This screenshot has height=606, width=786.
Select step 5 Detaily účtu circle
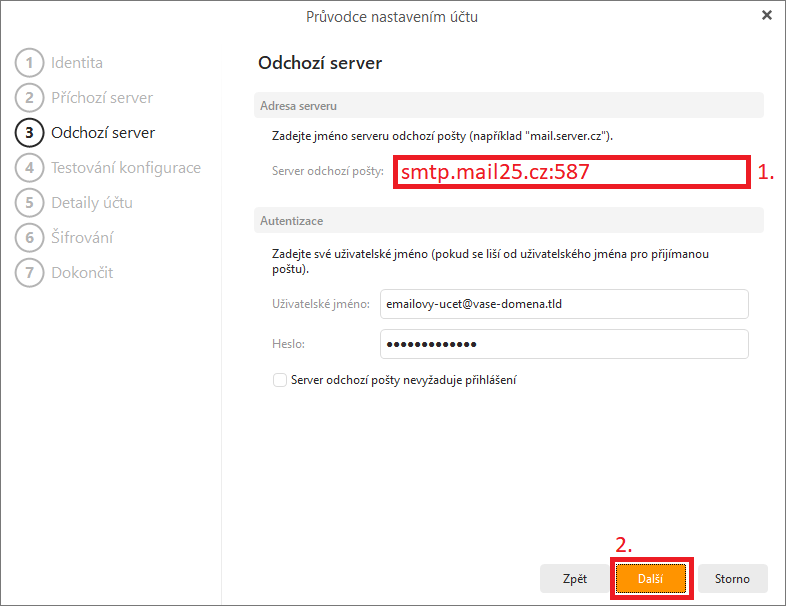(x=30, y=203)
